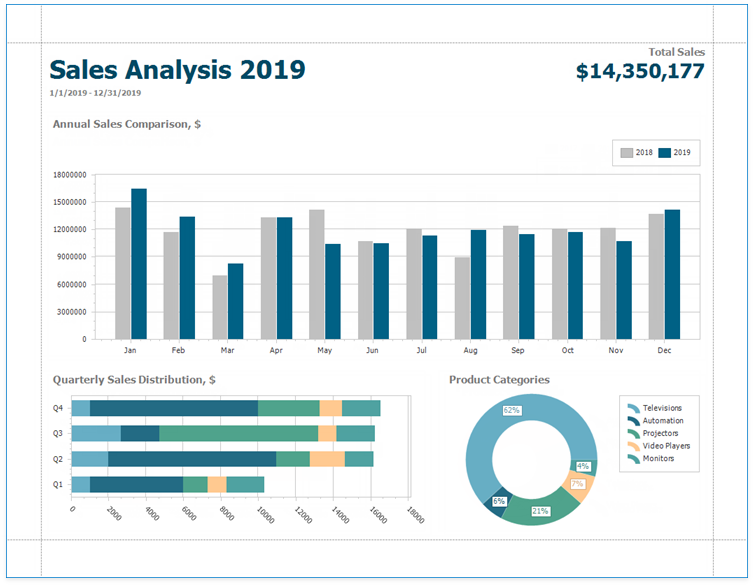The image size is (754, 586).
Task: Click the $14,350,177 total sales value
Action: tap(640, 71)
